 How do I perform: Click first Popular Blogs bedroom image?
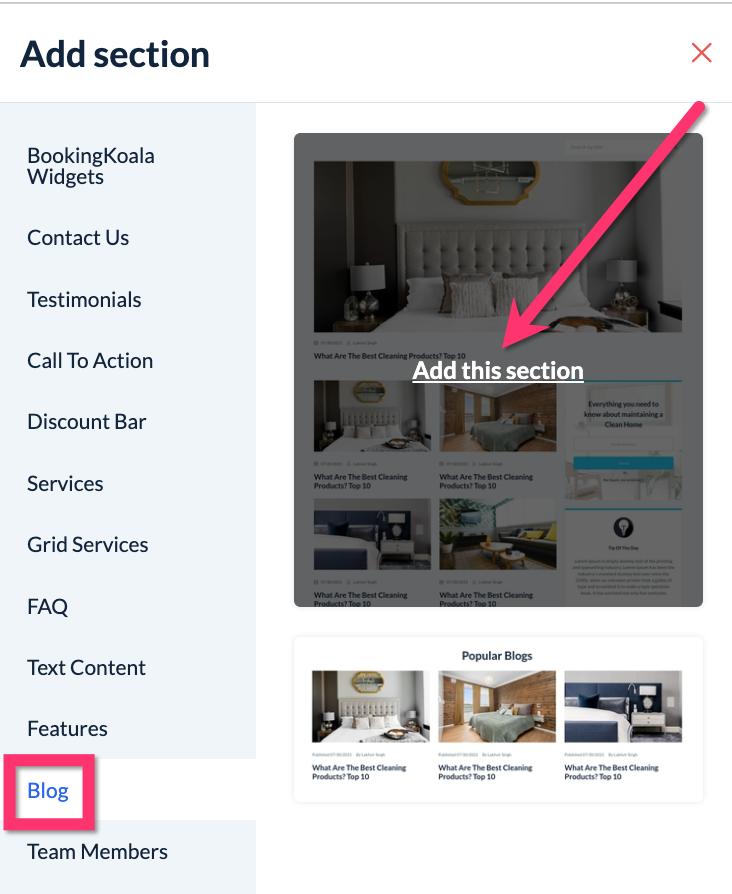pos(371,706)
